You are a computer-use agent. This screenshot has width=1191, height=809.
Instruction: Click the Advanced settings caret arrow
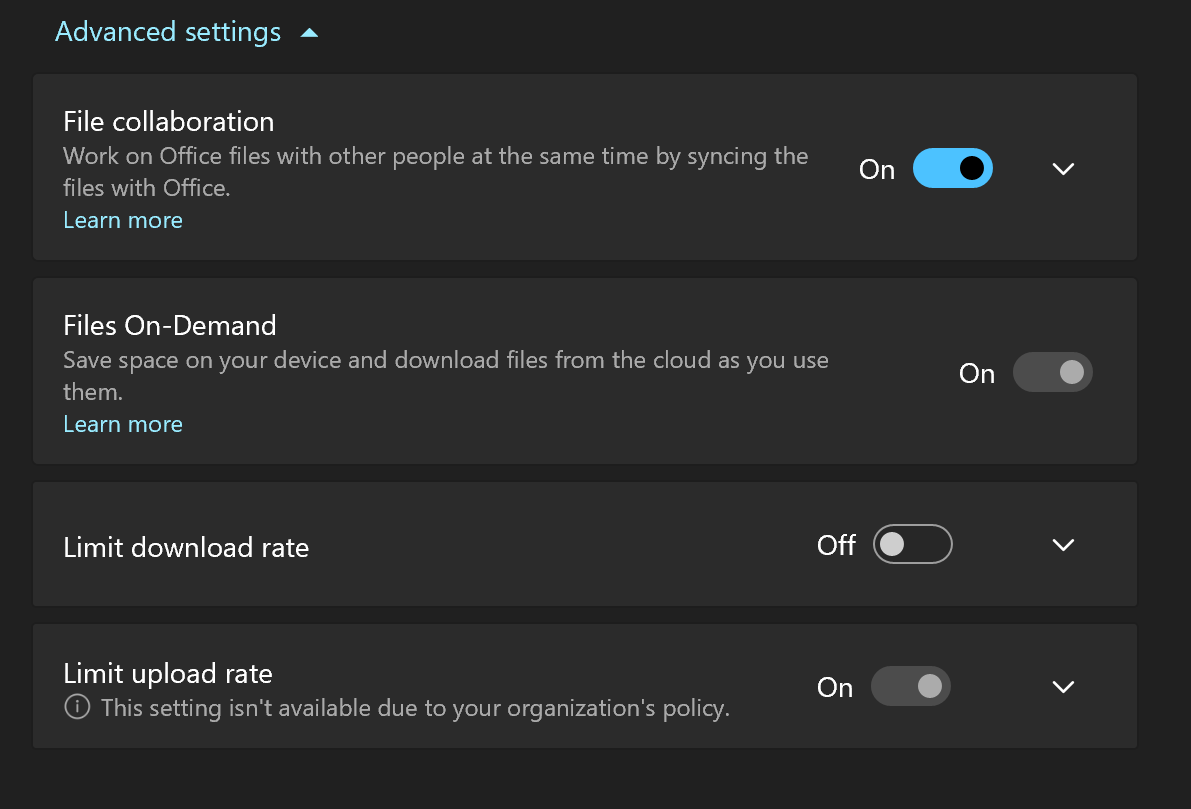(x=309, y=33)
